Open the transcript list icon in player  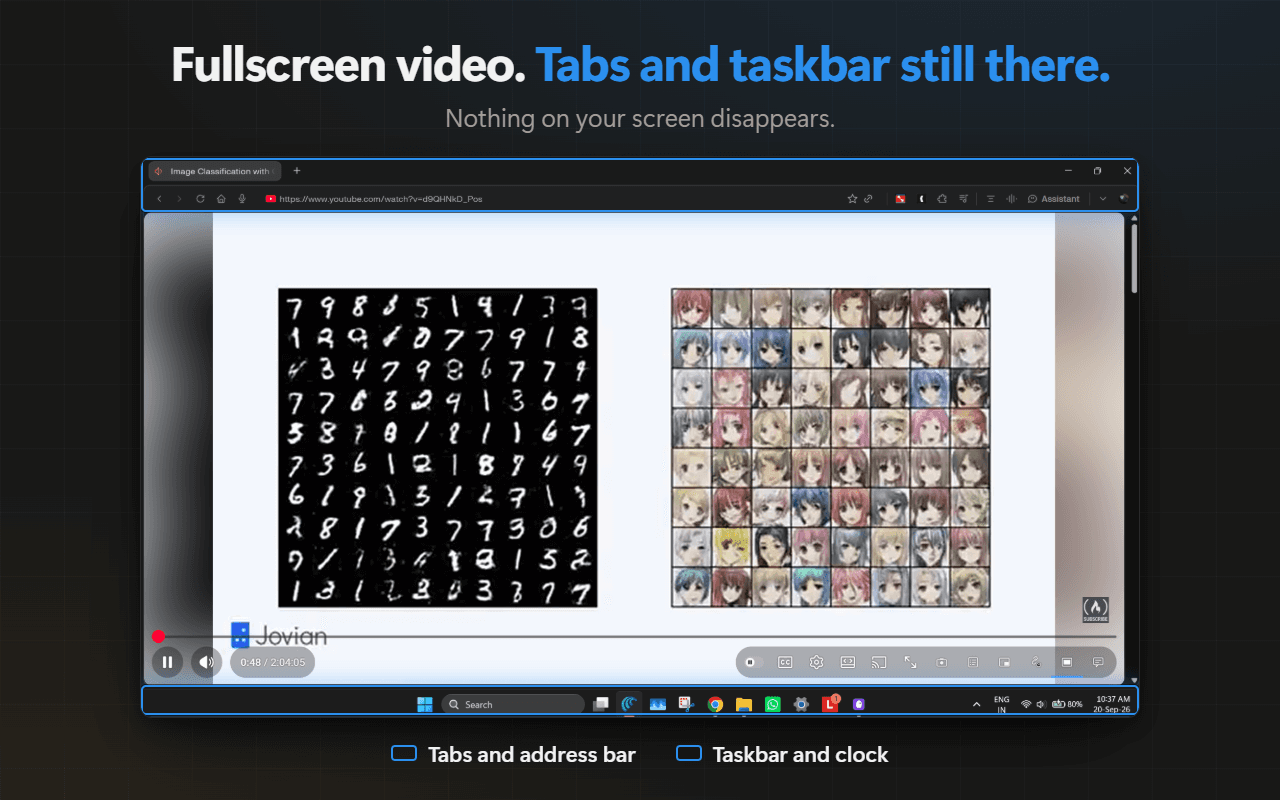973,662
